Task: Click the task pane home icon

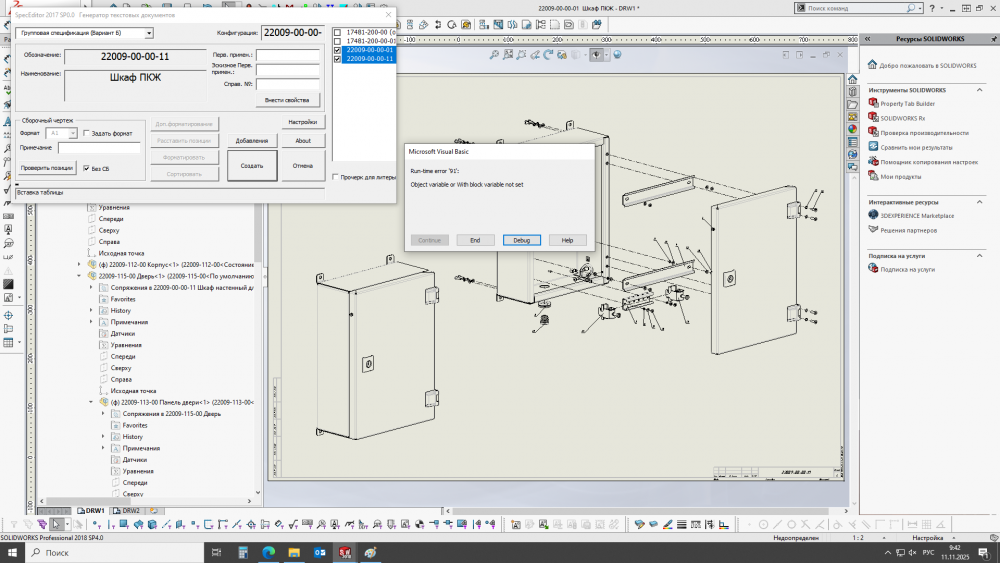Action: point(852,79)
